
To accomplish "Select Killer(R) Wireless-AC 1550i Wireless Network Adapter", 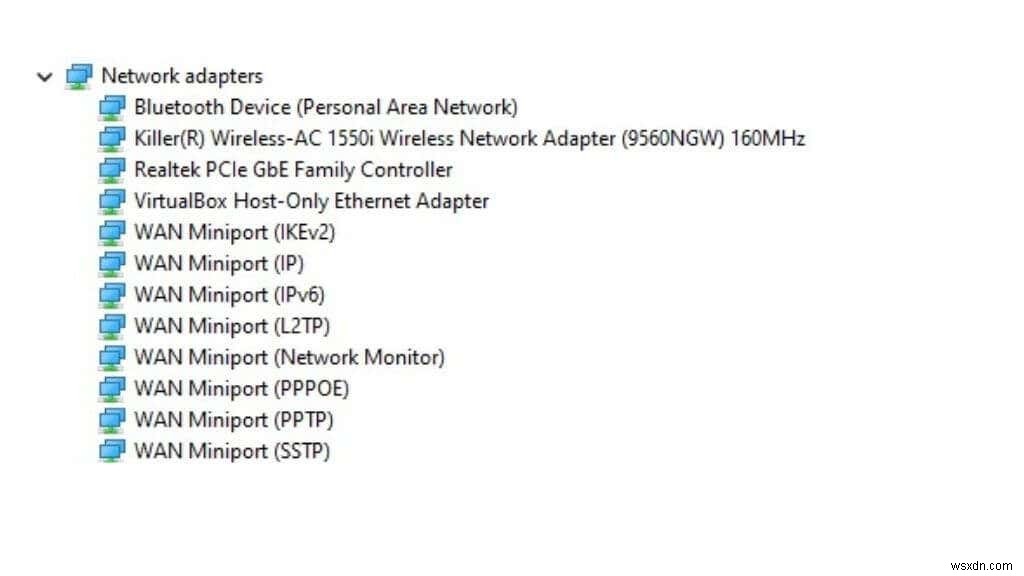I will tap(470, 138).
